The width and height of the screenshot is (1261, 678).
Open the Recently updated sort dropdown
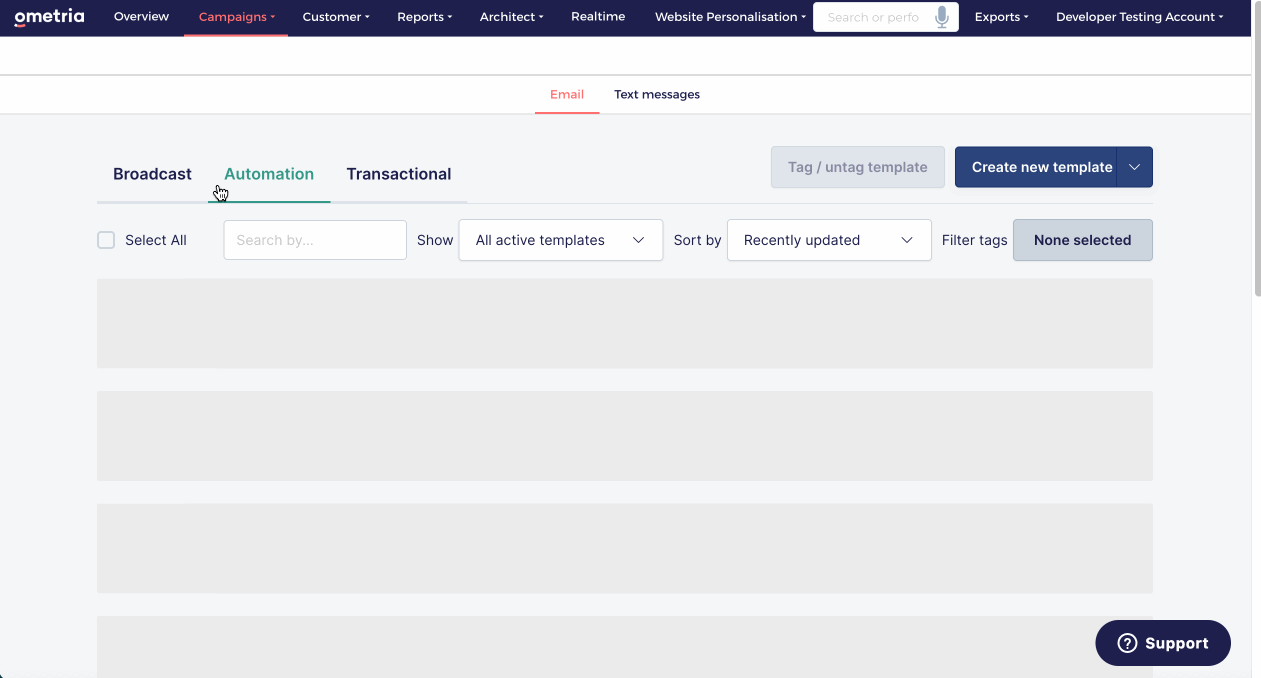point(829,240)
